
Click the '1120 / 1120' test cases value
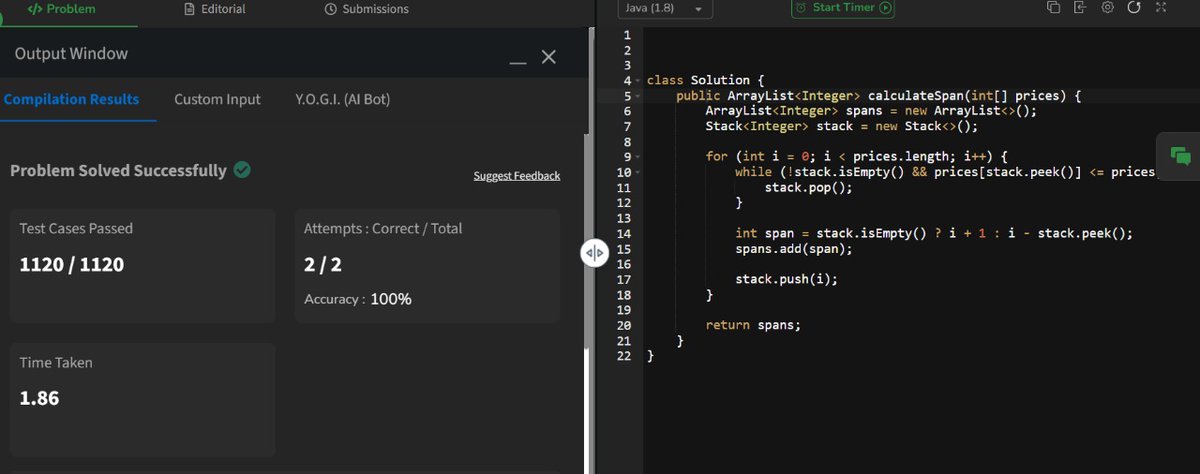click(x=72, y=264)
